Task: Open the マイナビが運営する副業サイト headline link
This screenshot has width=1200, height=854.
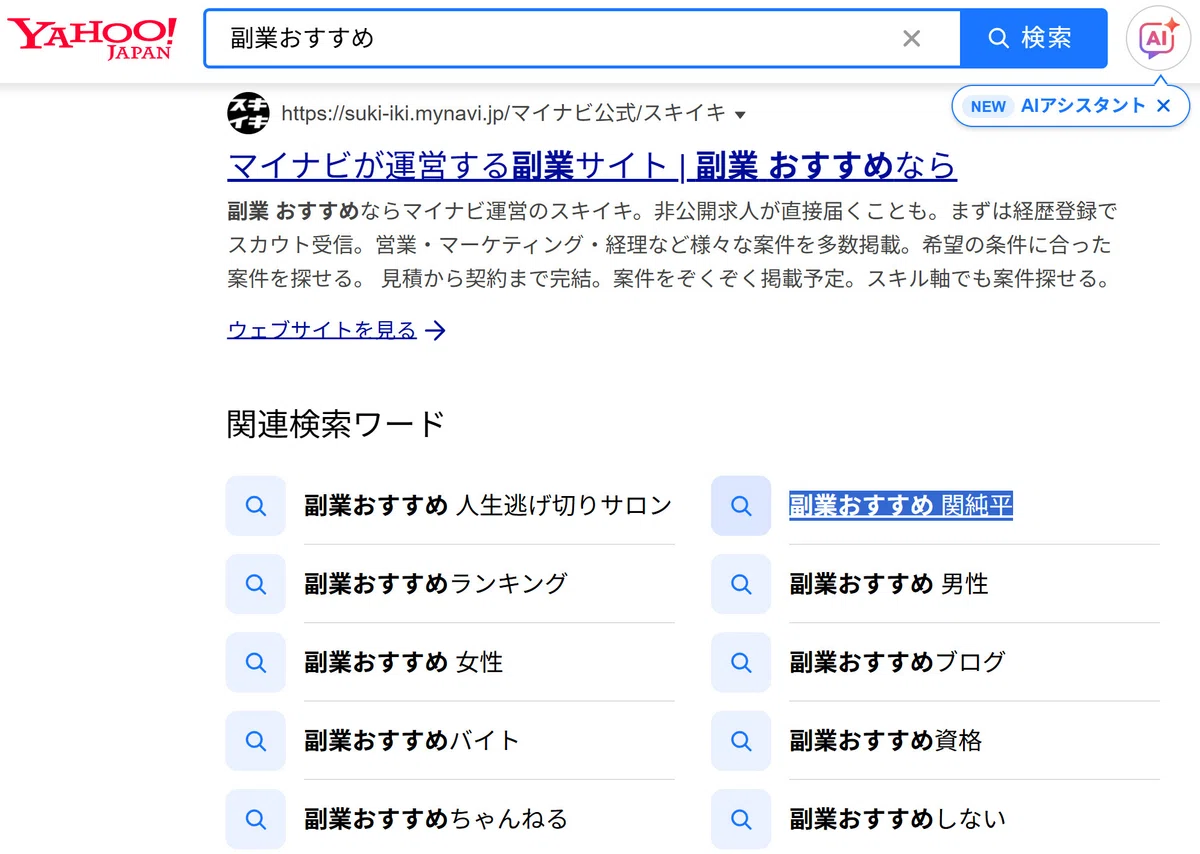Action: pos(592,165)
